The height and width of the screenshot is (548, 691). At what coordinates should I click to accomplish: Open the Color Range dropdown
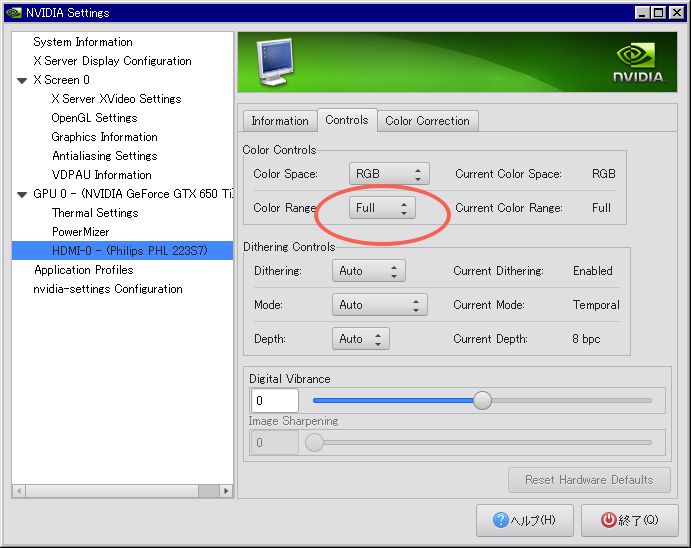382,207
